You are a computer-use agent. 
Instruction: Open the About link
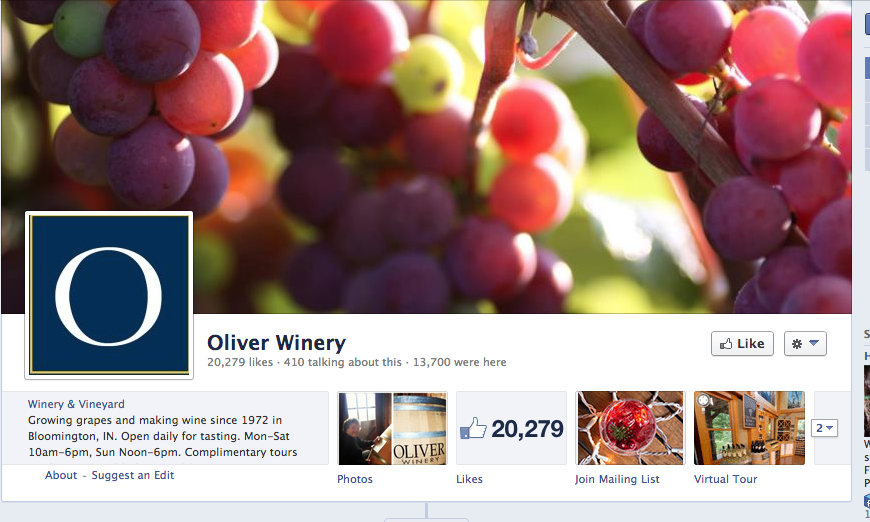pyautogui.click(x=61, y=475)
